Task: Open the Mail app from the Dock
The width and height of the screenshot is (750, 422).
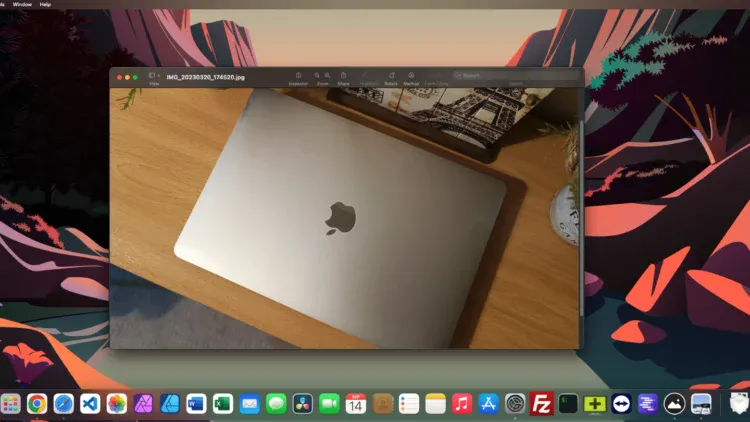Action: pyautogui.click(x=249, y=404)
